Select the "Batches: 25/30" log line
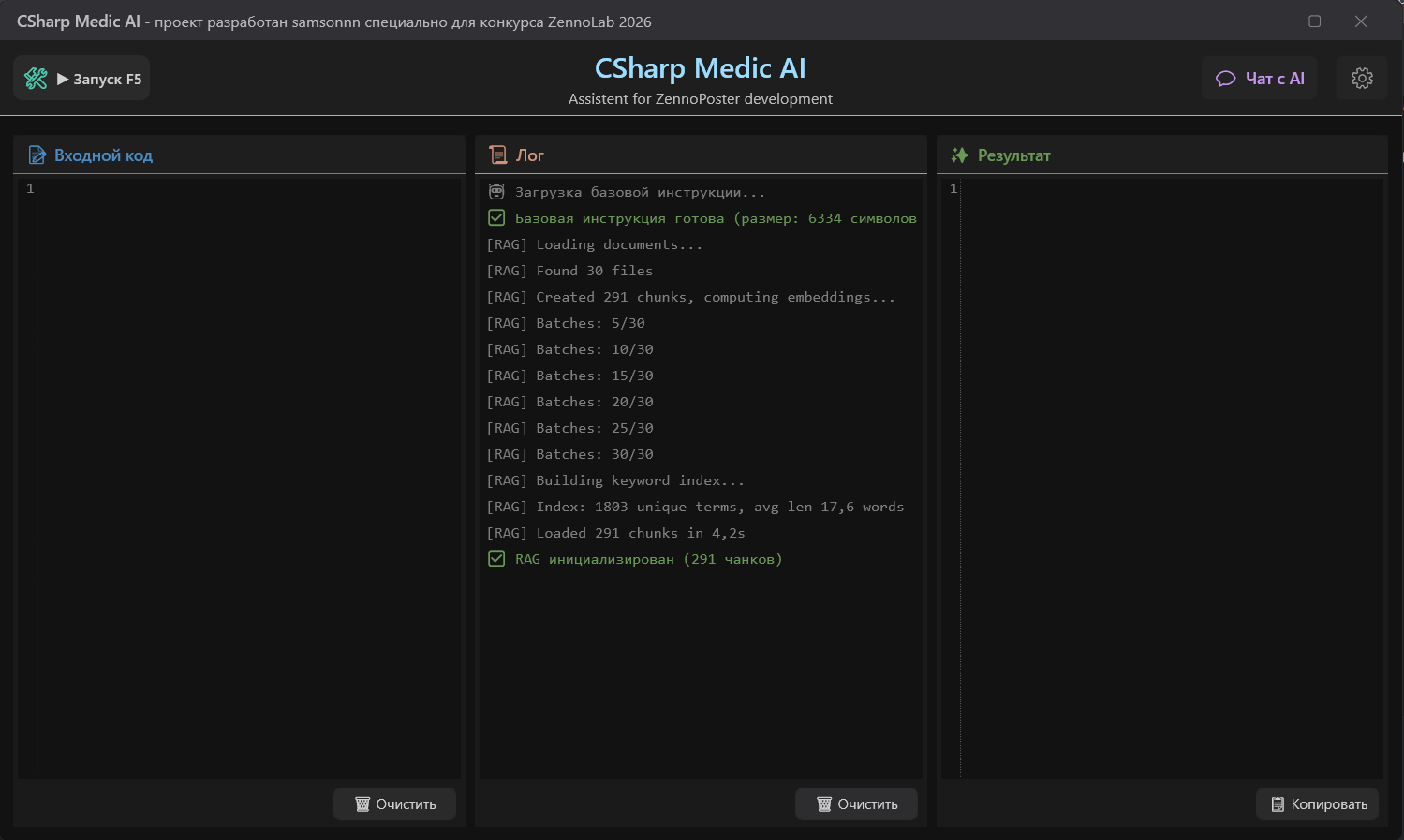This screenshot has height=840, width=1404. (569, 428)
